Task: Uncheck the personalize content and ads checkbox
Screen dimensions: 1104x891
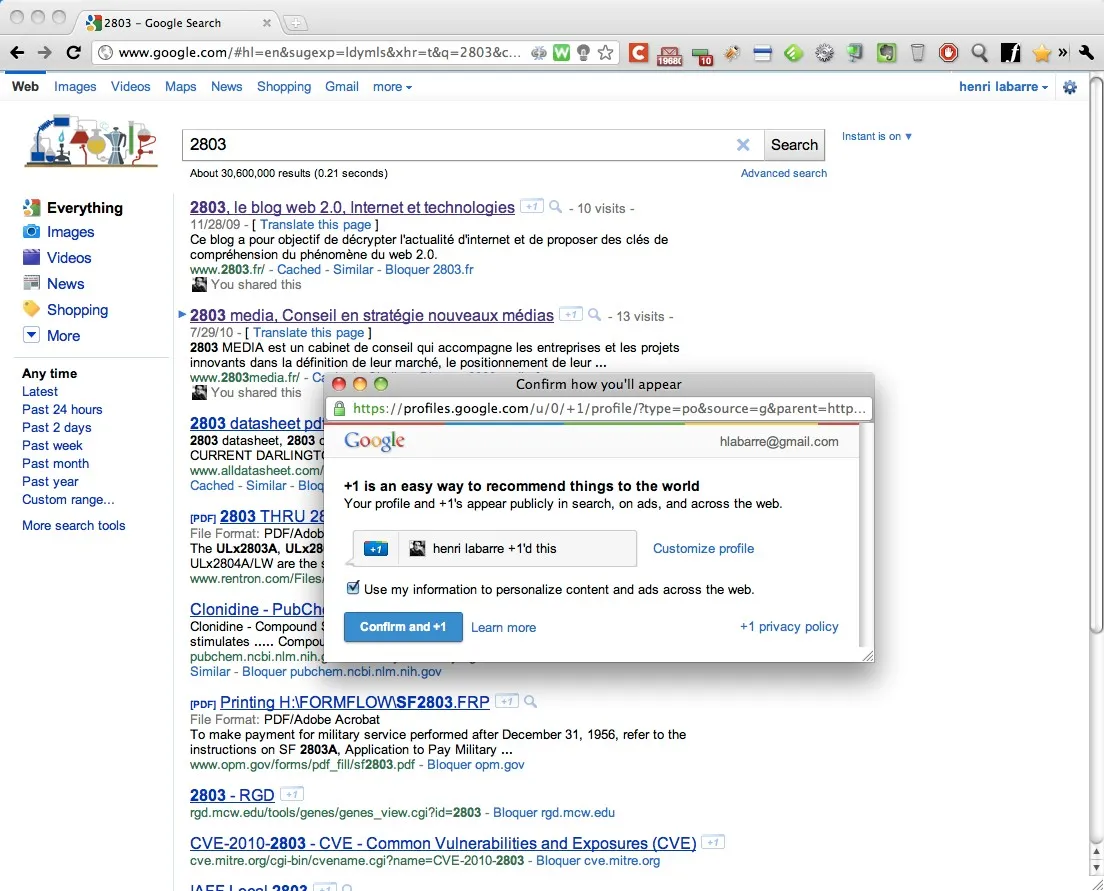Action: pos(353,587)
